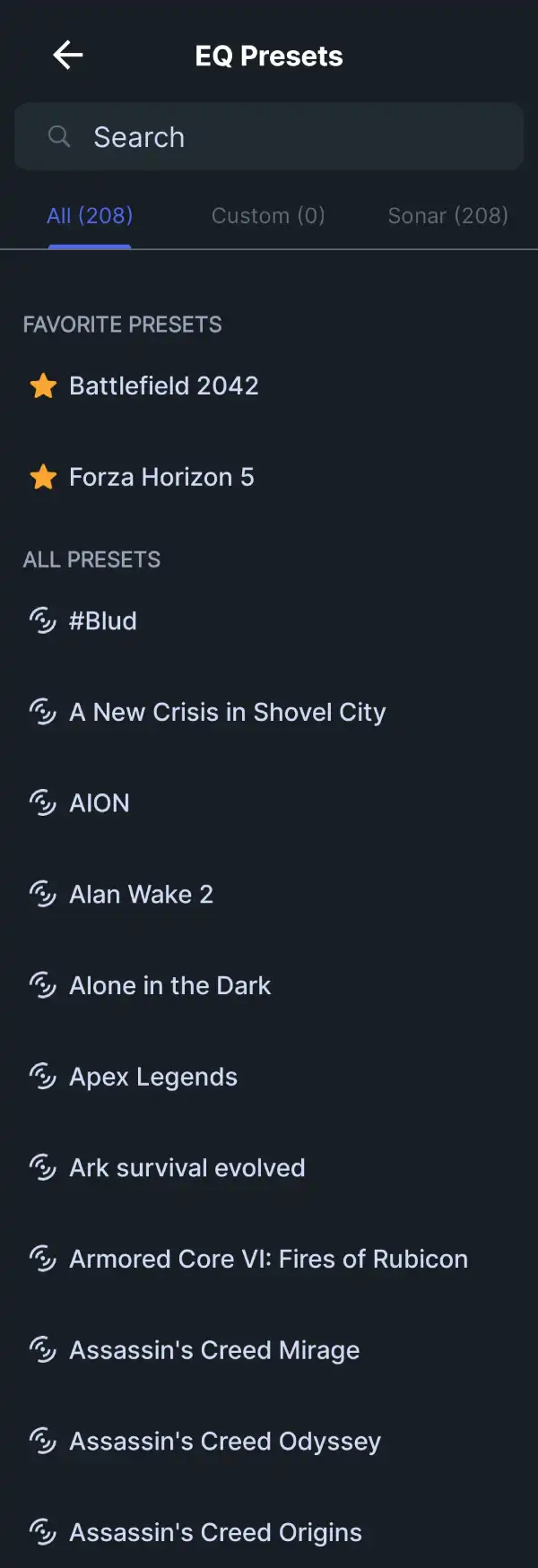This screenshot has width=538, height=1568.
Task: Click the Sonar icon beside Alan Wake 2
Action: point(43,894)
